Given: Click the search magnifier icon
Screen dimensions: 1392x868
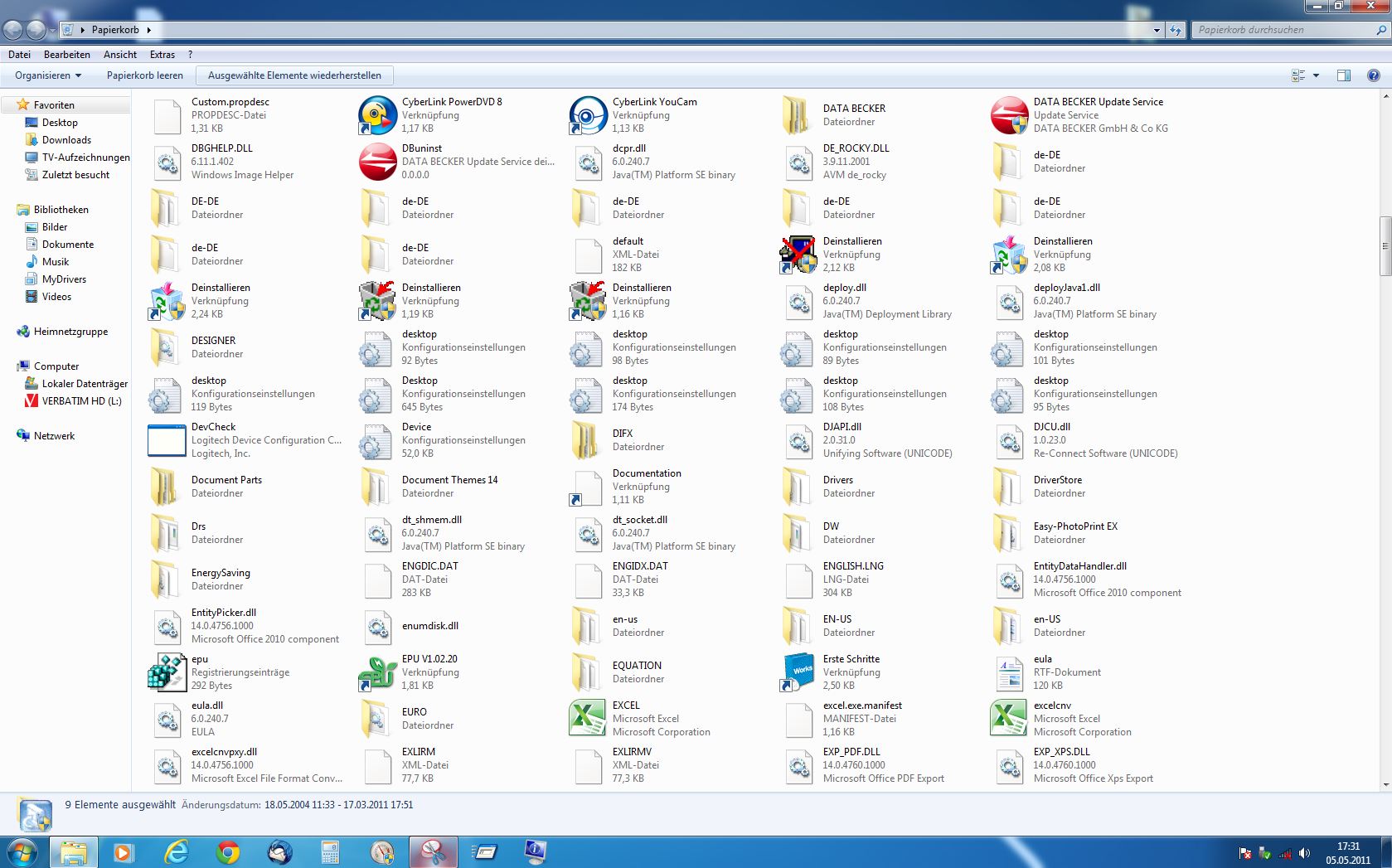Looking at the screenshot, I should click(1380, 30).
